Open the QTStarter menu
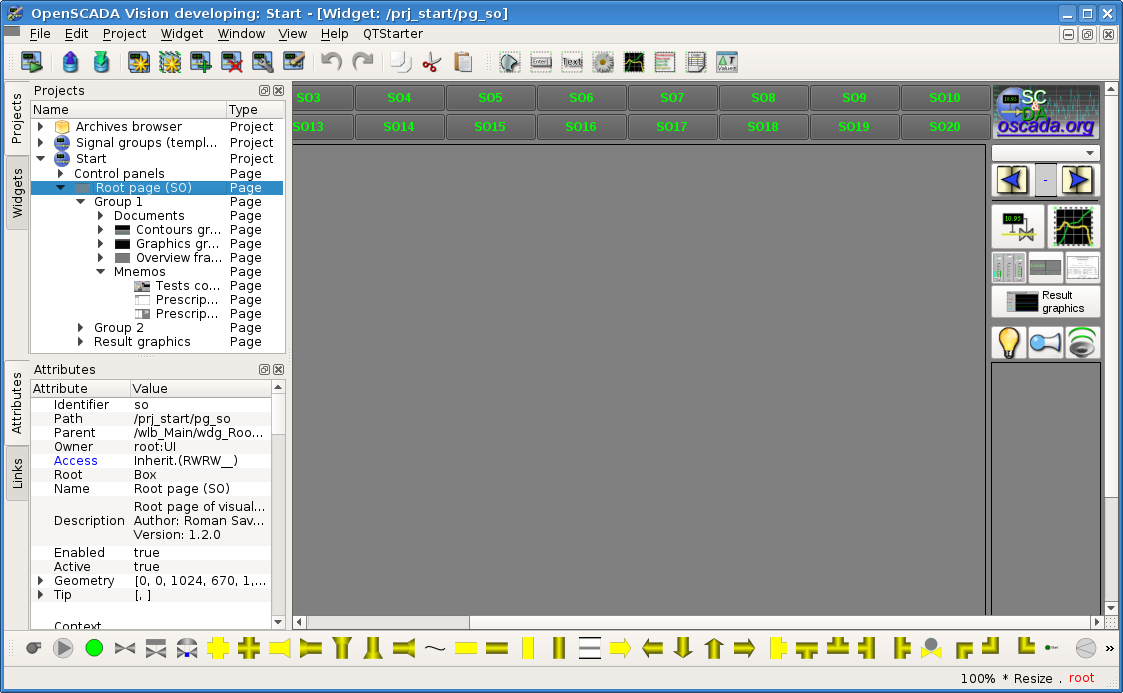Screen dimensions: 1123x693 (392, 34)
